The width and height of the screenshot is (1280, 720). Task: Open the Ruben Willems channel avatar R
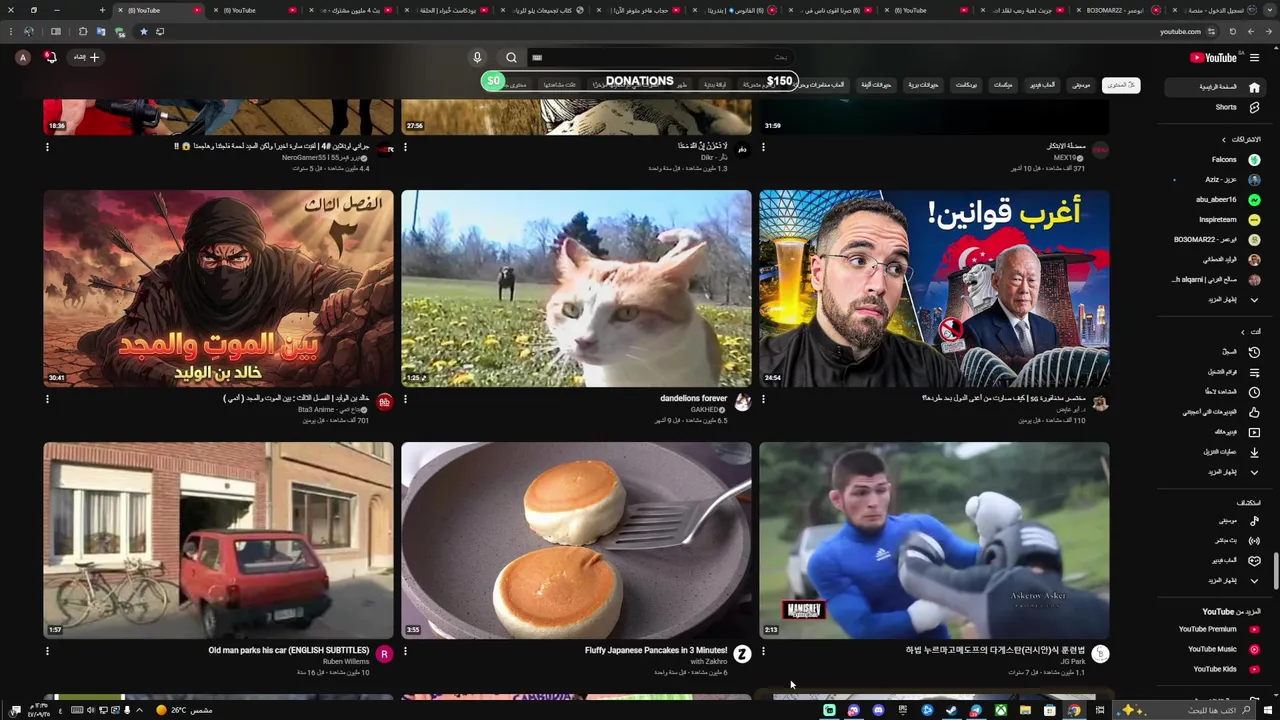pyautogui.click(x=384, y=654)
